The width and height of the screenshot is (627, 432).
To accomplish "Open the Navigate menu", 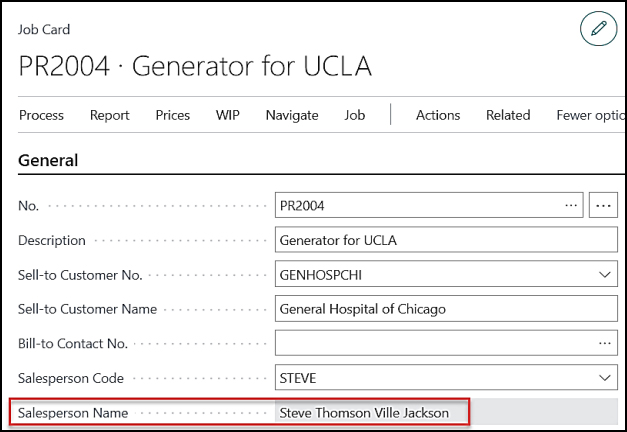I will pyautogui.click(x=292, y=115).
